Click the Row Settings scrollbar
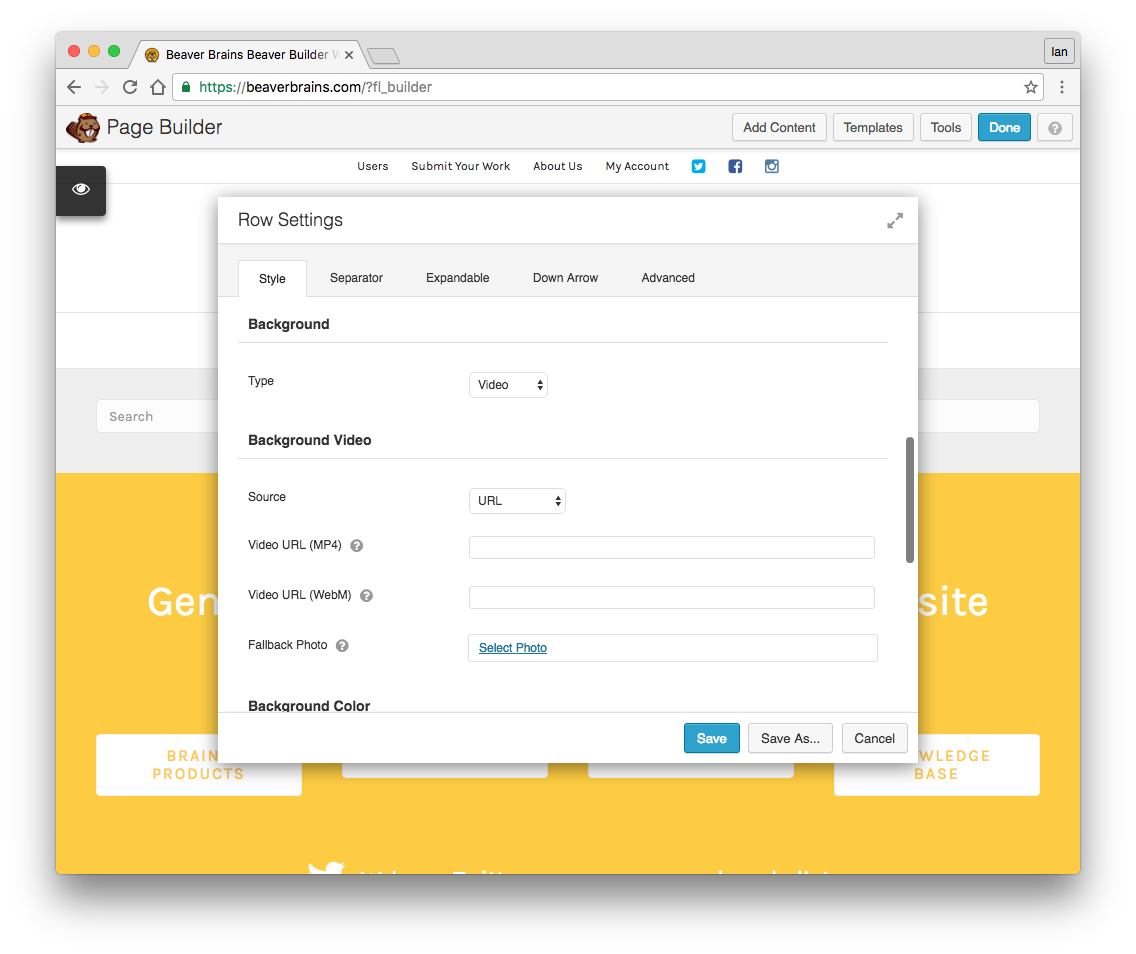 click(910, 500)
